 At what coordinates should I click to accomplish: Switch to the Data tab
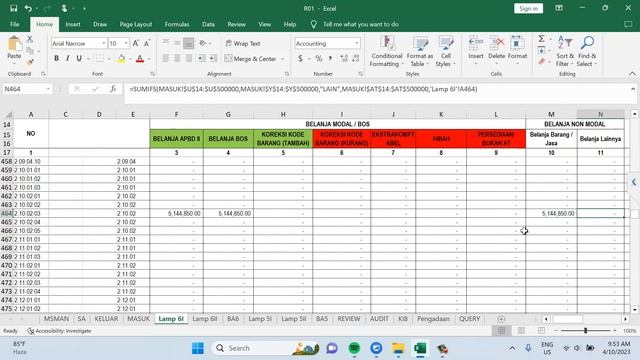pos(208,24)
